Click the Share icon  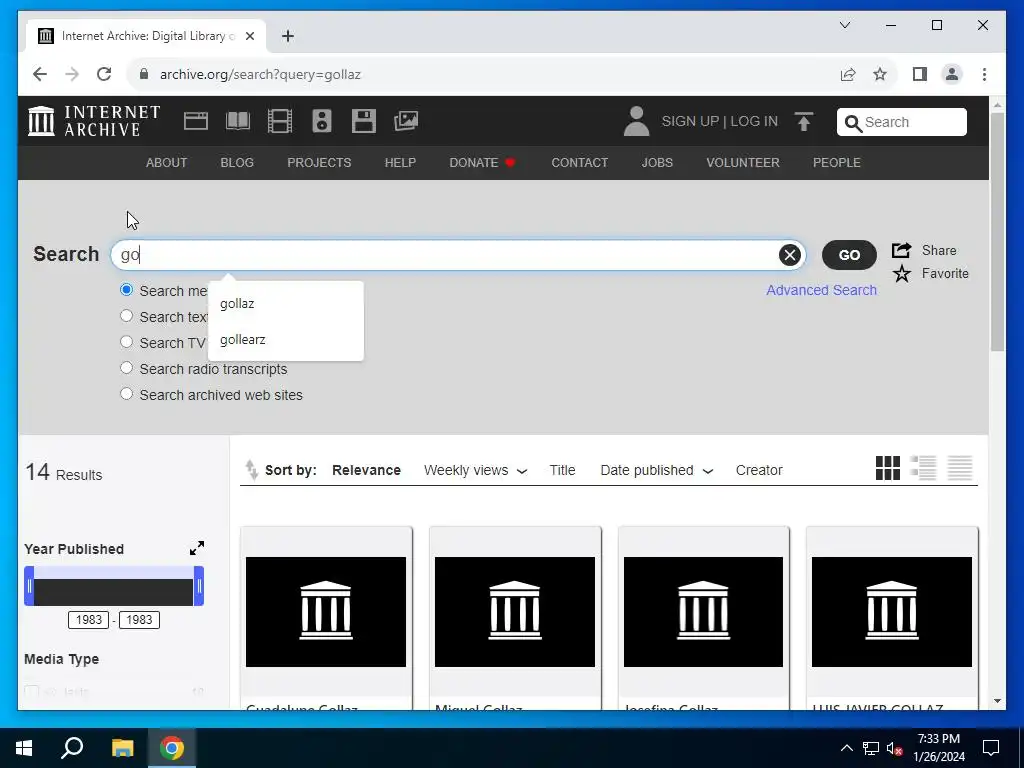[x=902, y=250]
